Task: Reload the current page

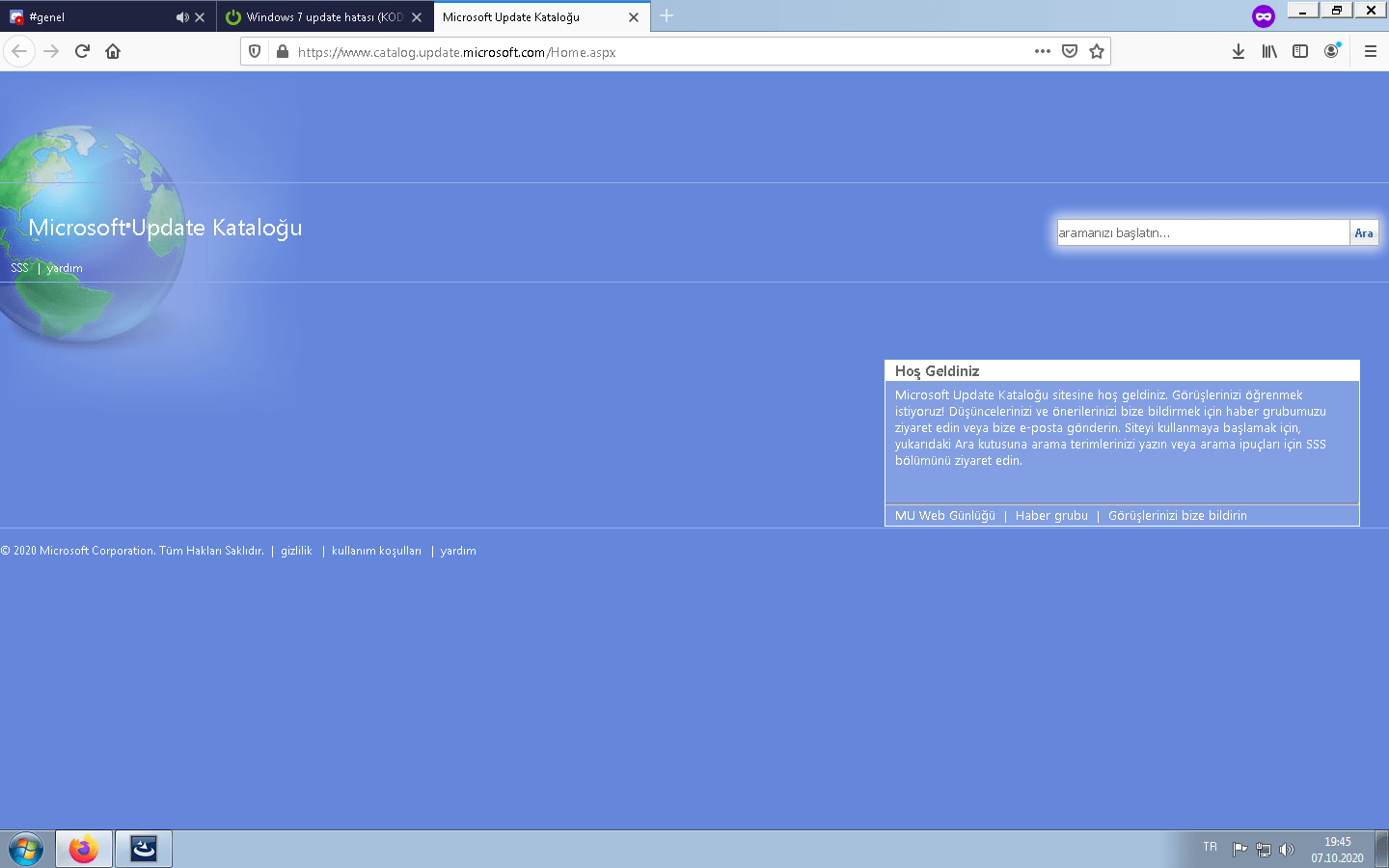Action: pos(82,51)
